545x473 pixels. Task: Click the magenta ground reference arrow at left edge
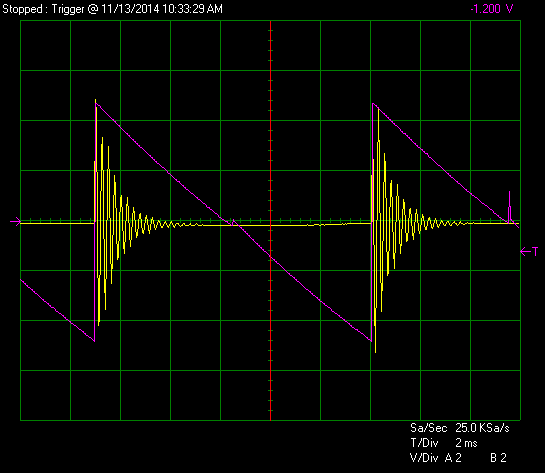pyautogui.click(x=16, y=221)
